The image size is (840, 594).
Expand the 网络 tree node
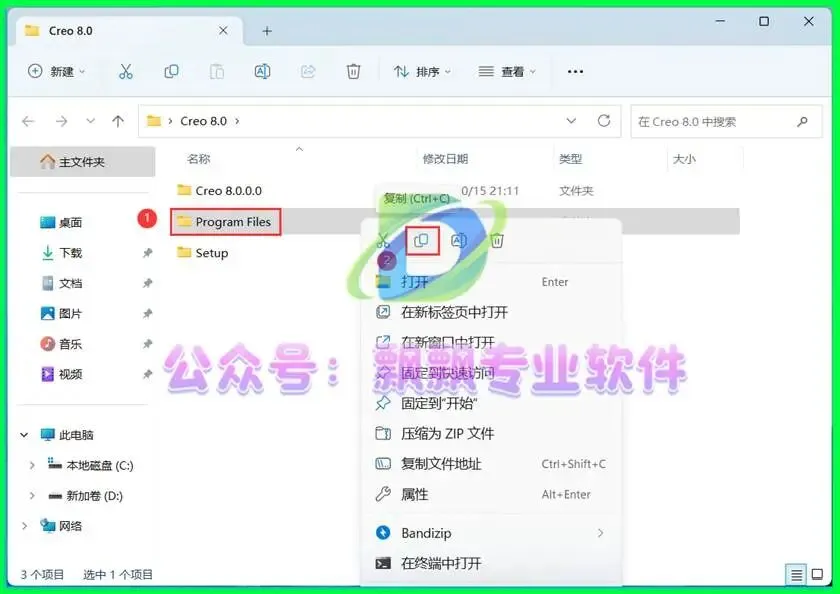point(24,526)
